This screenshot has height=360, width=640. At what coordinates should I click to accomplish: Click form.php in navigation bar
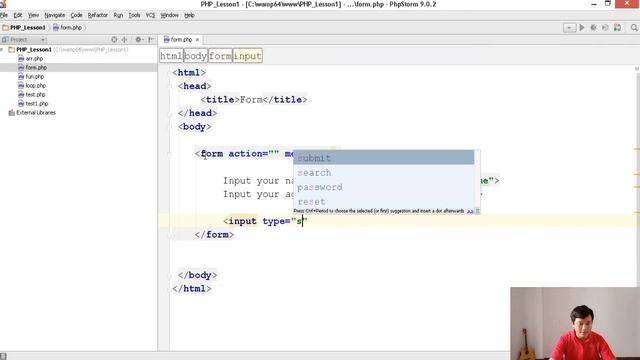[x=67, y=28]
